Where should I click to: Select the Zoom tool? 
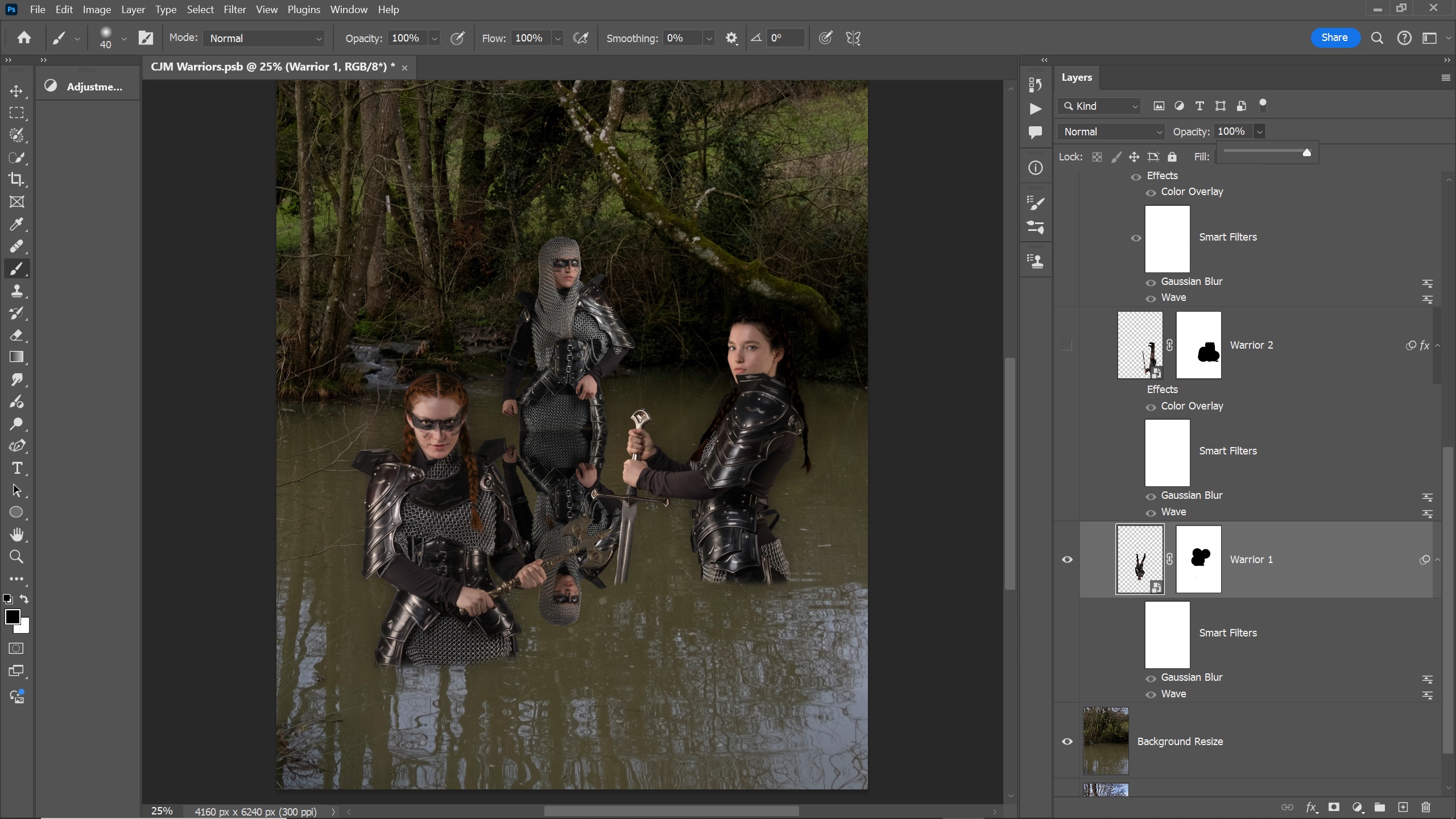coord(16,557)
